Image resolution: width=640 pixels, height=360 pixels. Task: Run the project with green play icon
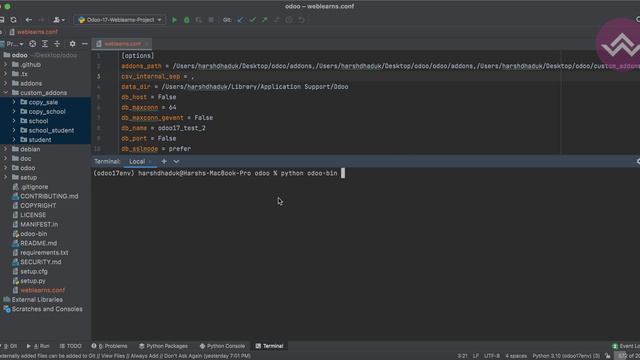coord(174,20)
